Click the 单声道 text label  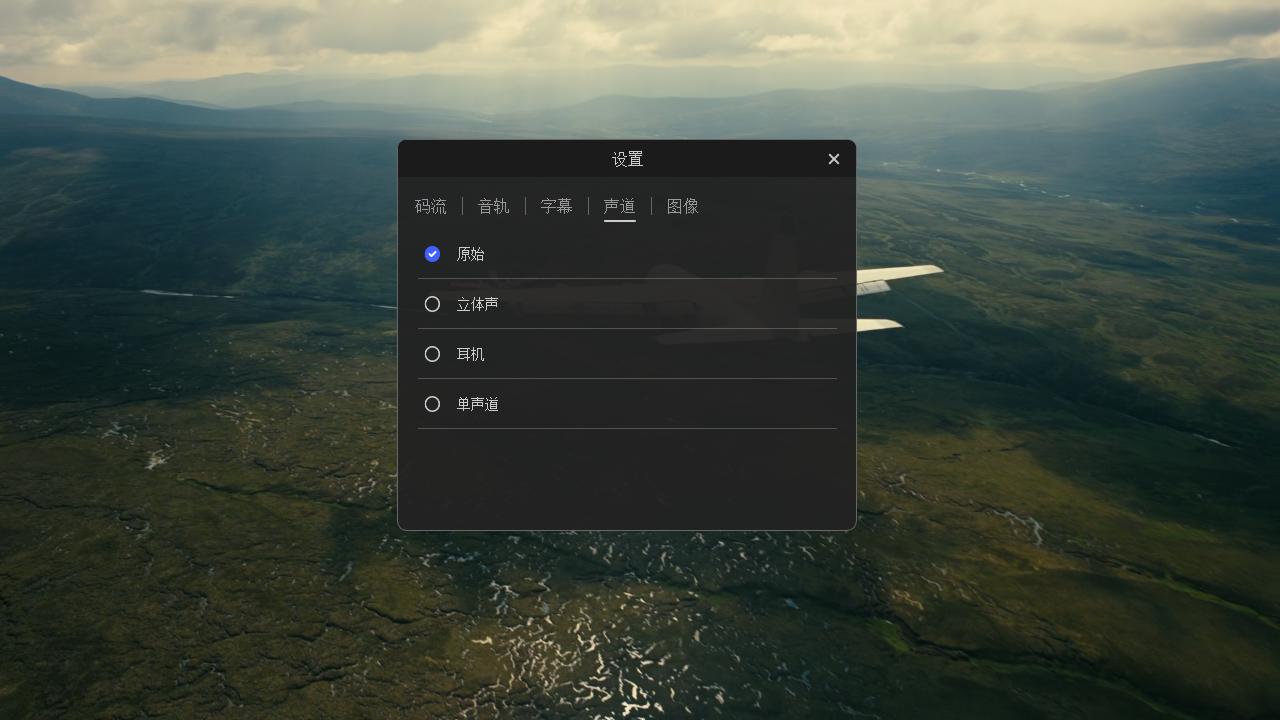click(477, 404)
